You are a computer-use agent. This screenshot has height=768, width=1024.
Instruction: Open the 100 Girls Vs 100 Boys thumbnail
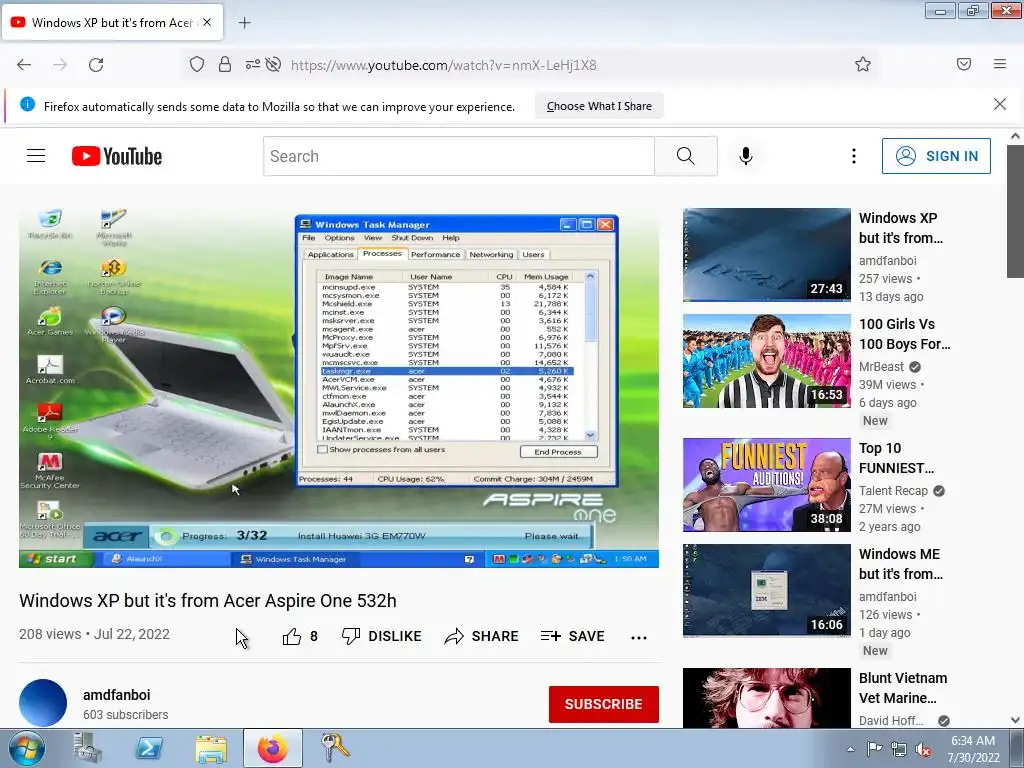(767, 361)
